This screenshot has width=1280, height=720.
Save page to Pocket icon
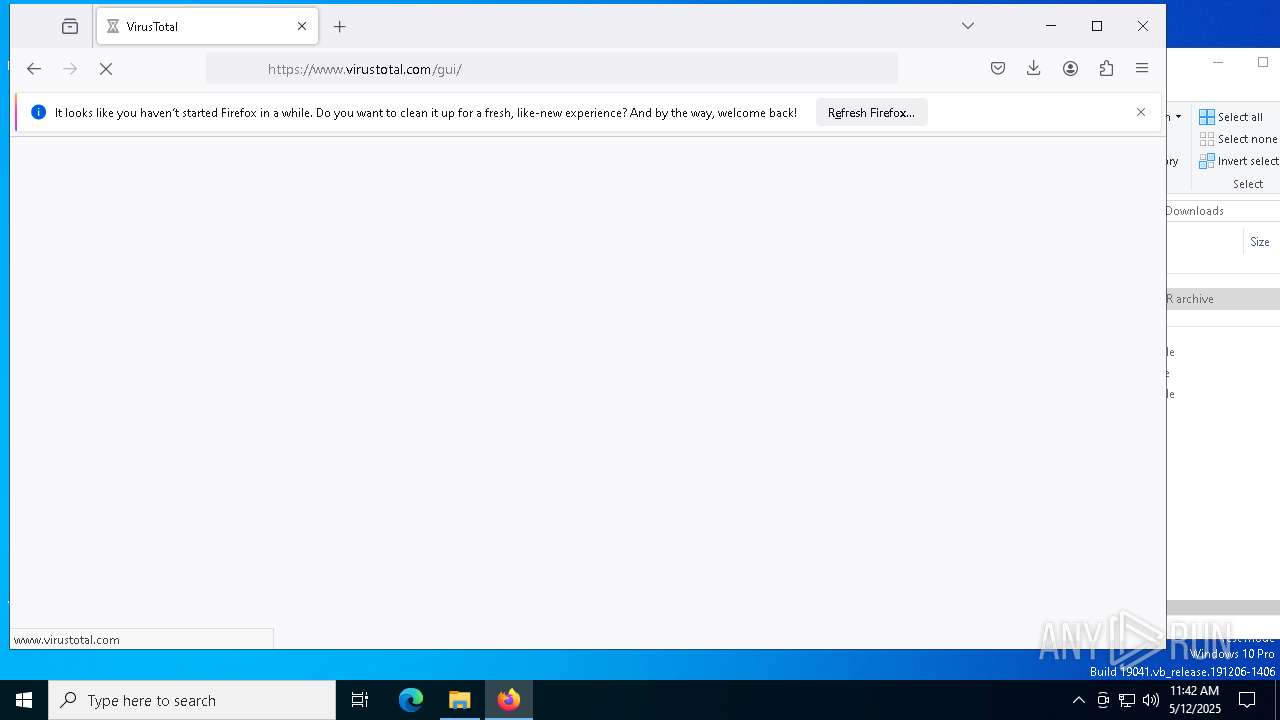click(x=998, y=68)
